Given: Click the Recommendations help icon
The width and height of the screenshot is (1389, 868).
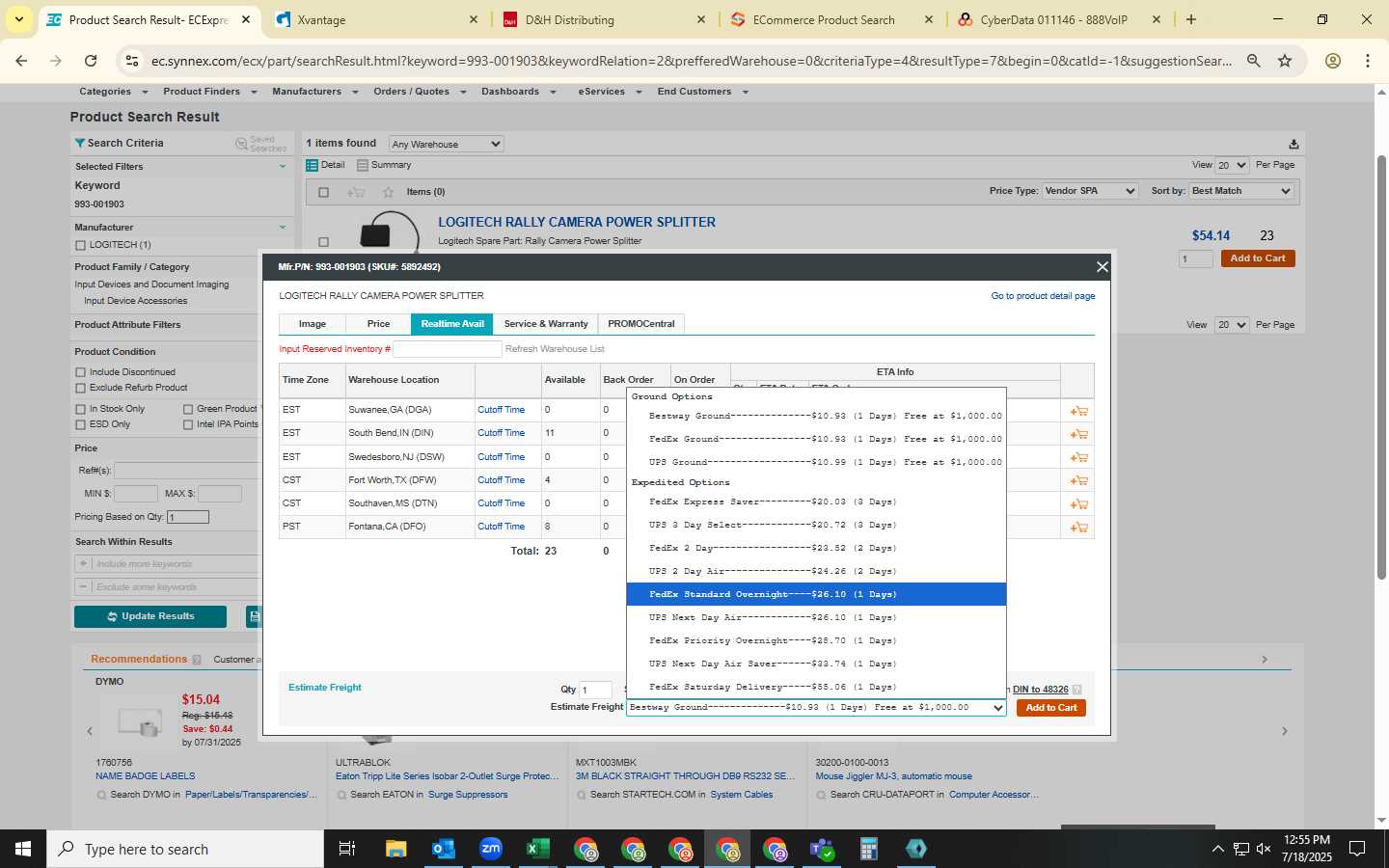Looking at the screenshot, I should tap(197, 660).
